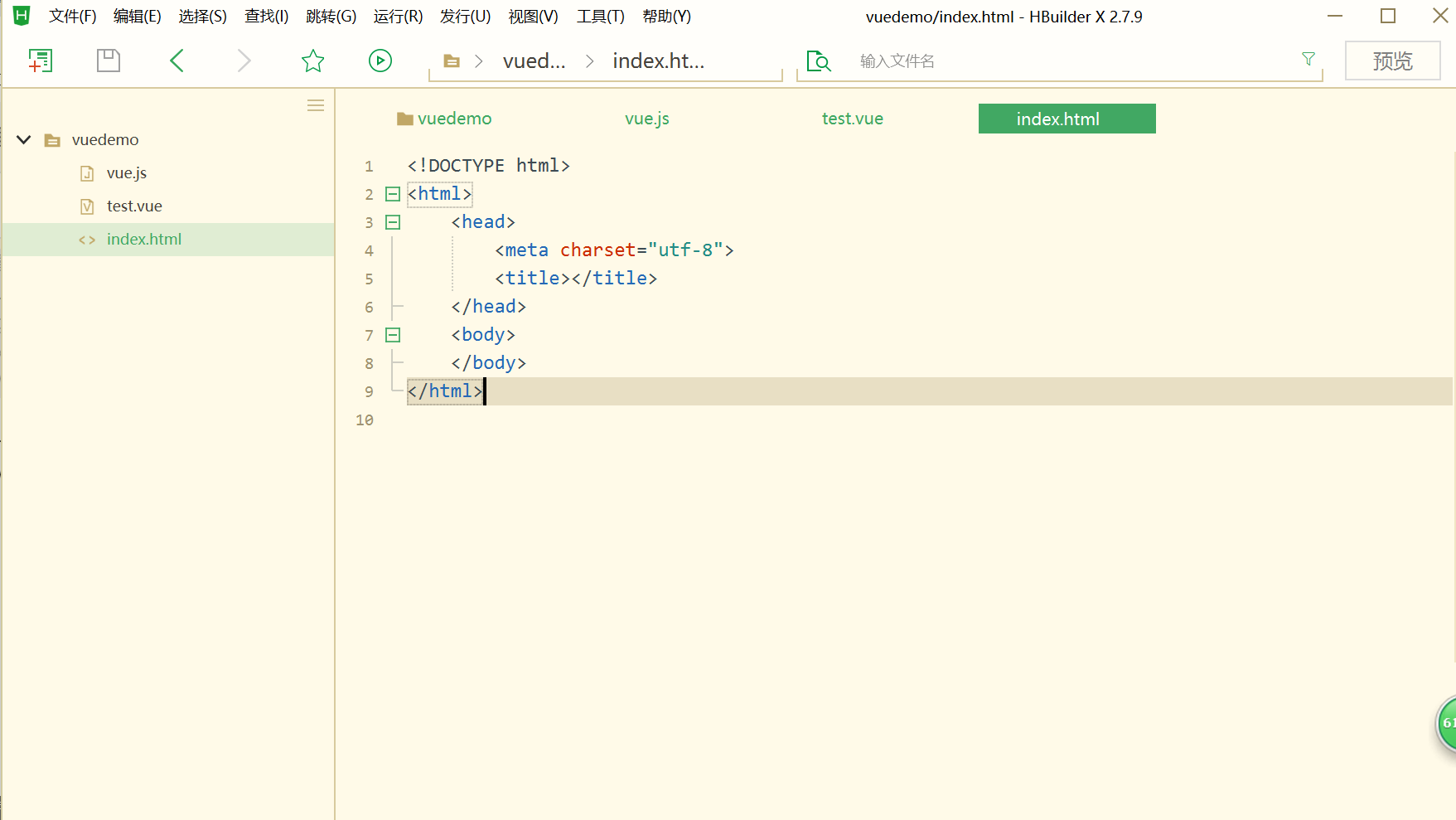Save the current file via the save icon
Screen dimensions: 1456x820
point(108,60)
